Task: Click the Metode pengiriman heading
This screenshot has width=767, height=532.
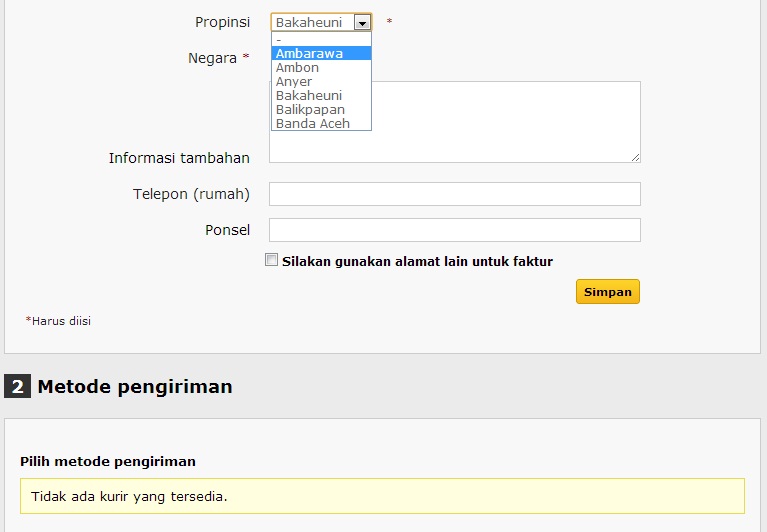Action: (x=135, y=387)
